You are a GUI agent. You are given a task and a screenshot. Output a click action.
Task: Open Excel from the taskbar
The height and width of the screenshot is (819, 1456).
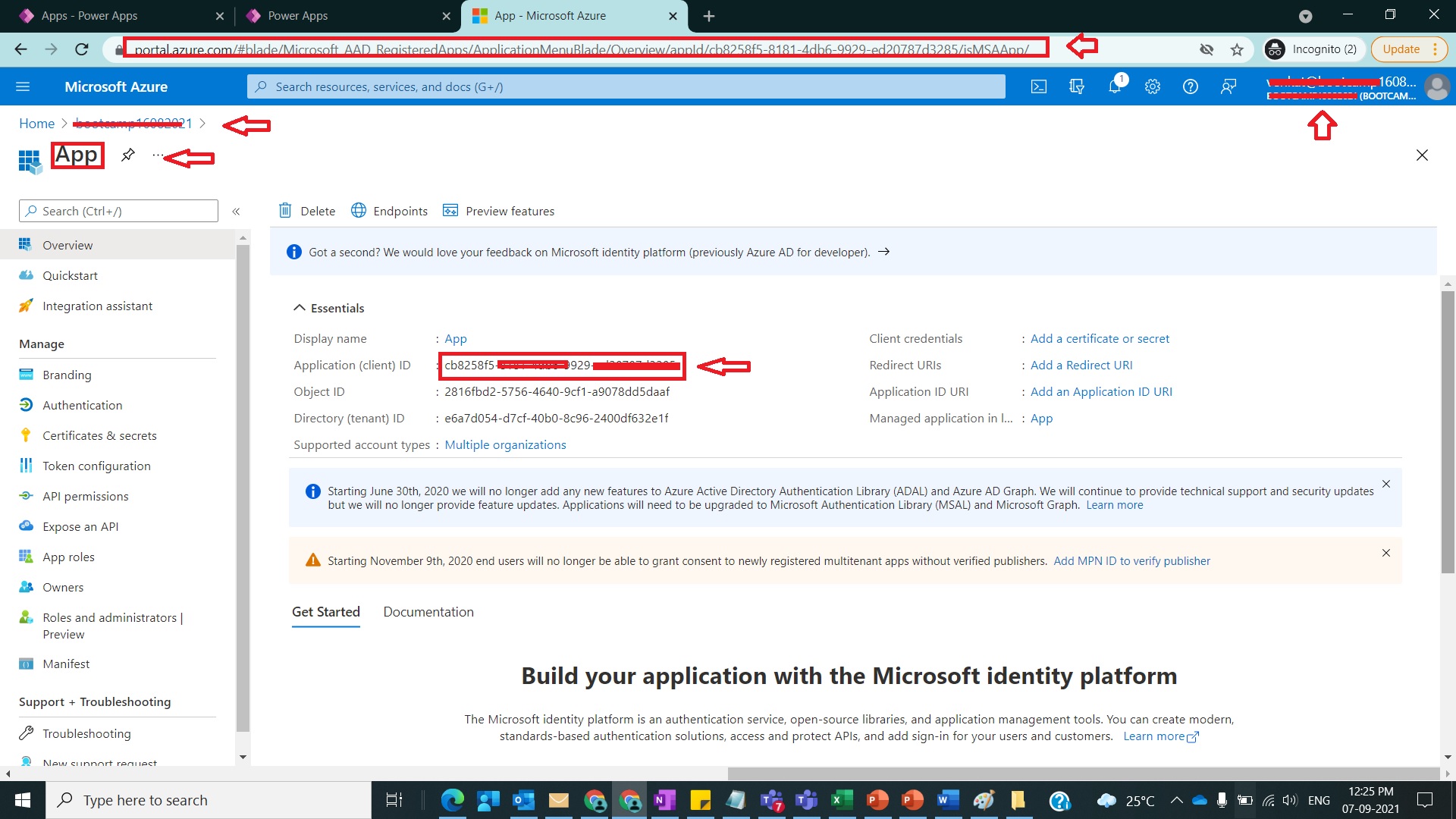tap(842, 800)
